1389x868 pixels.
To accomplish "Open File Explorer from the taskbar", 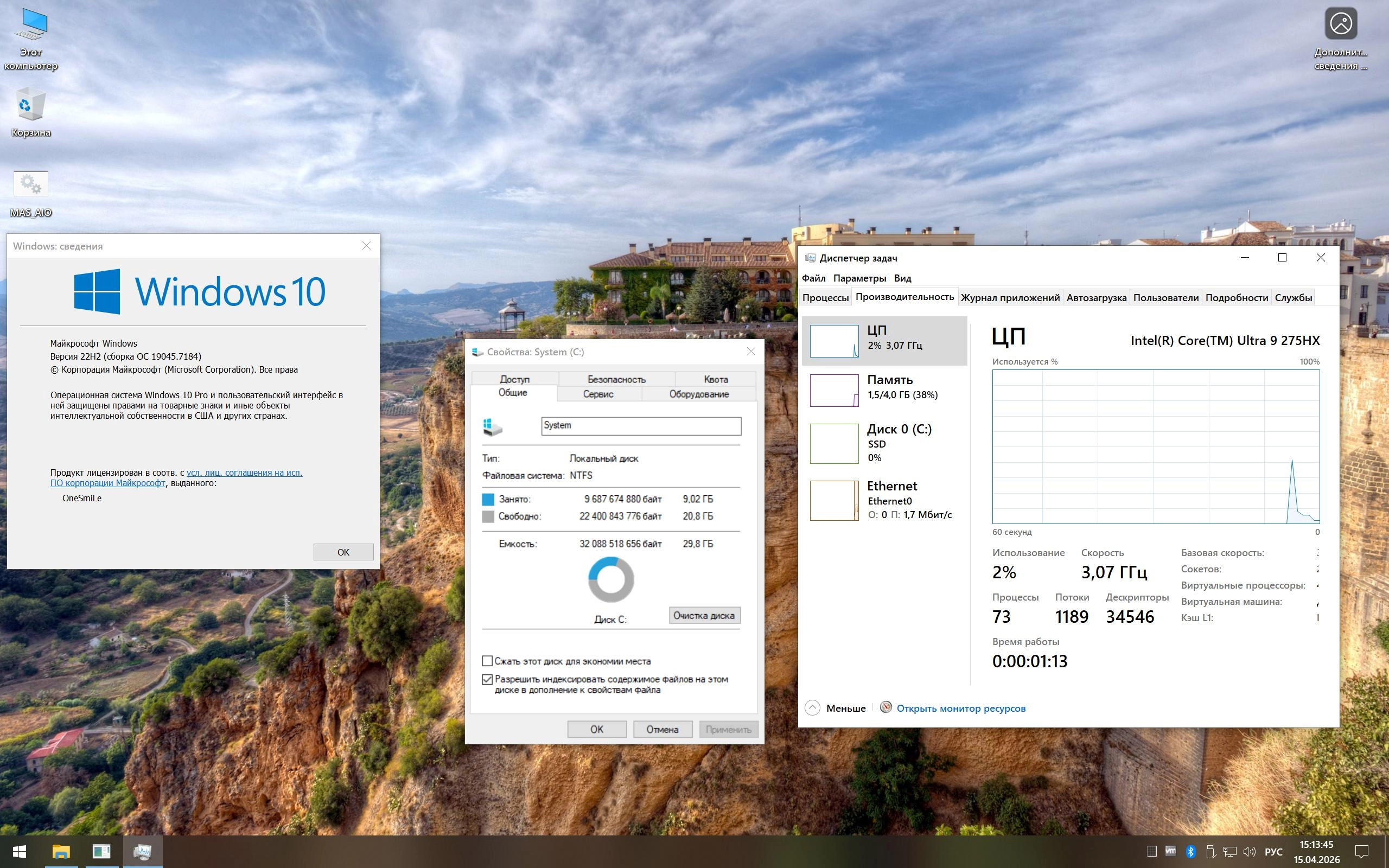I will tap(61, 851).
